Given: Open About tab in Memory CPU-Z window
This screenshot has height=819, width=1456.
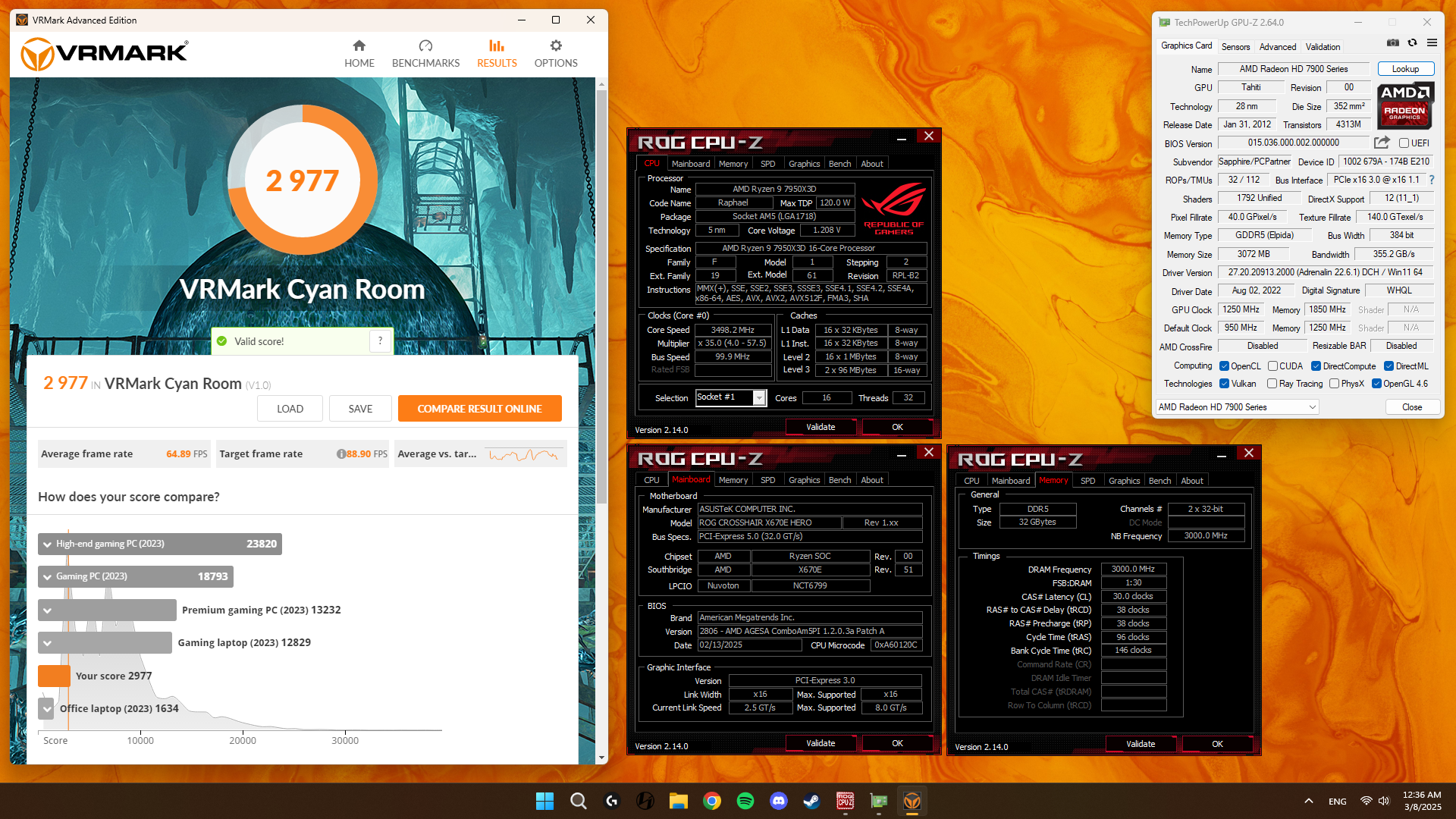Looking at the screenshot, I should tap(1191, 481).
